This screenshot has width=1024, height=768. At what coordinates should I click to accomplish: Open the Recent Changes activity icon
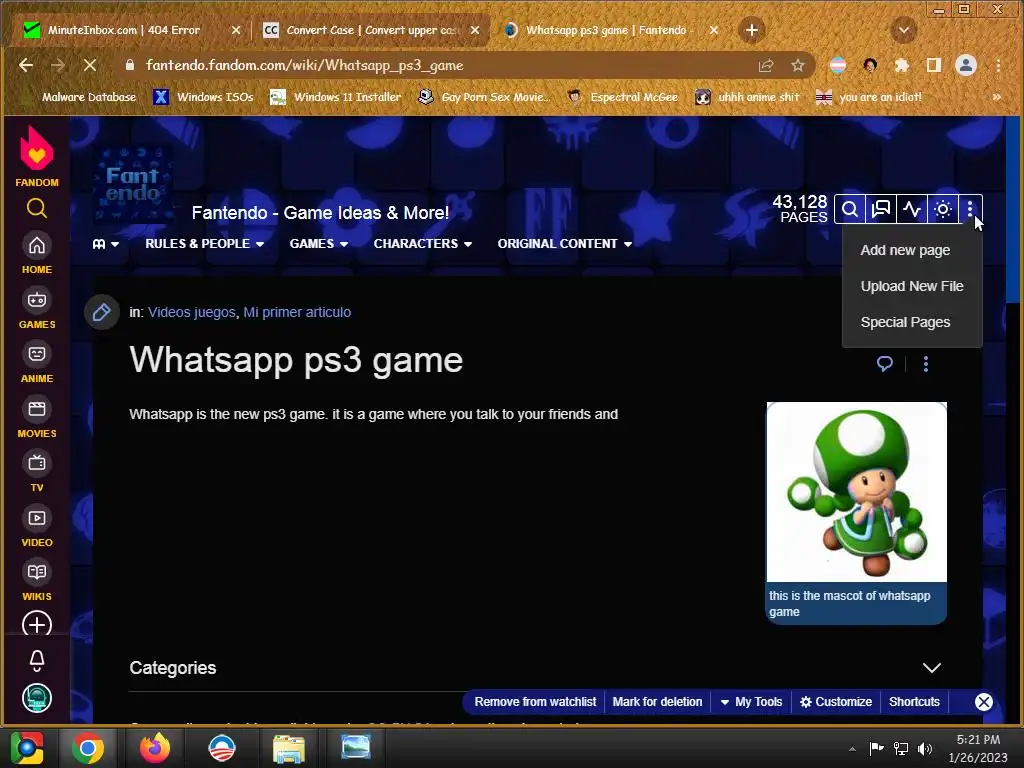coord(912,209)
